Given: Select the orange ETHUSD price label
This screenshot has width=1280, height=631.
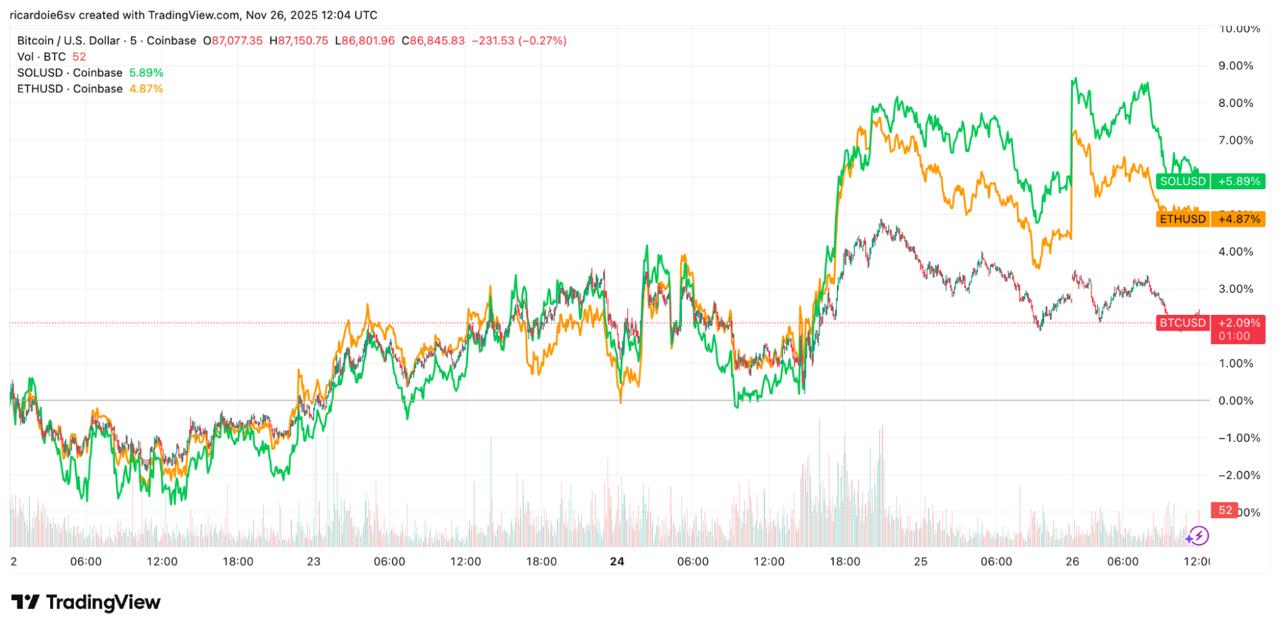Looking at the screenshot, I should pos(1183,217).
